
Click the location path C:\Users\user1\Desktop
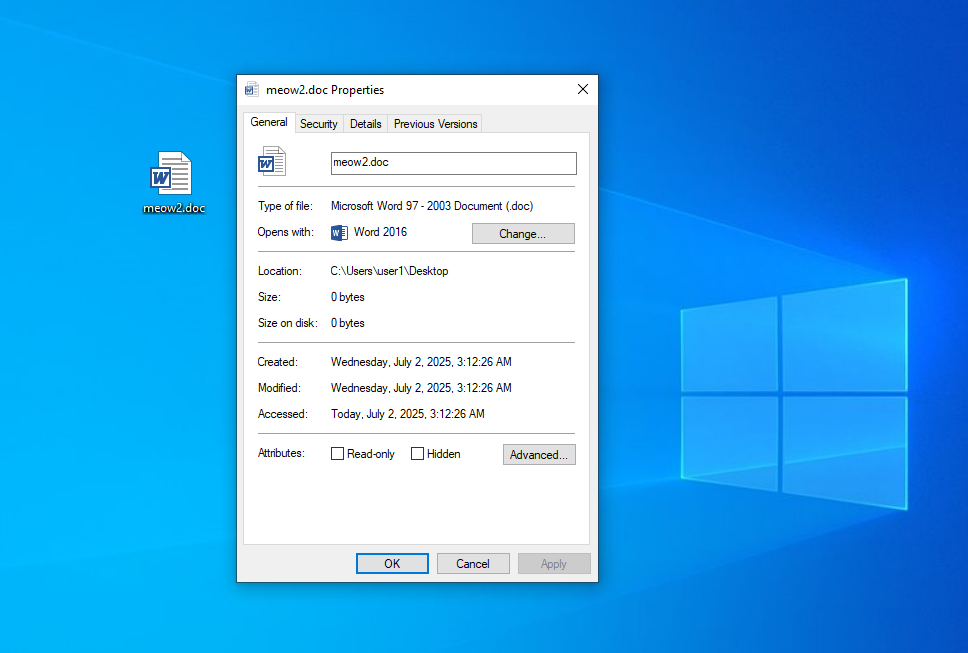390,271
